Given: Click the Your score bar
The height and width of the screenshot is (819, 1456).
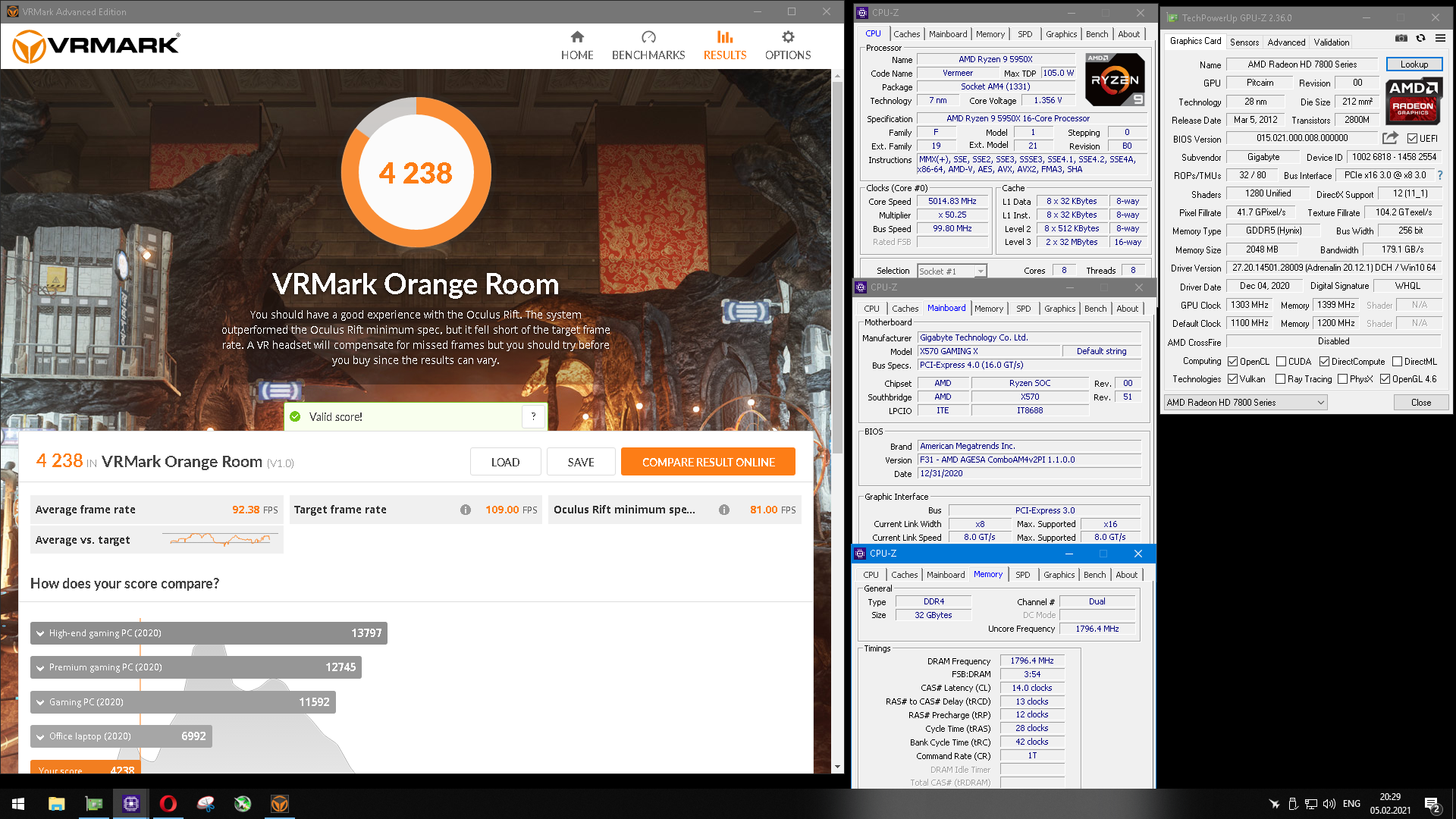Looking at the screenshot, I should click(x=85, y=767).
